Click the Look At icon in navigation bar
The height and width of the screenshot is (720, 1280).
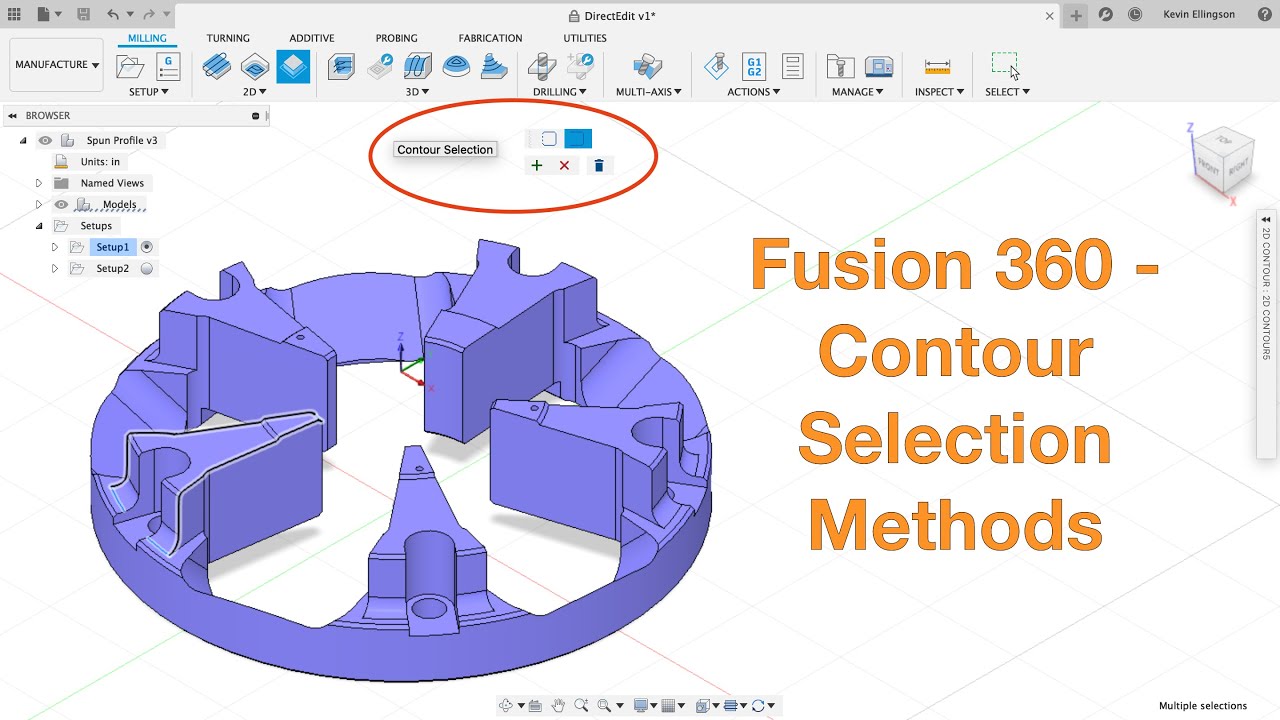pyautogui.click(x=535, y=705)
